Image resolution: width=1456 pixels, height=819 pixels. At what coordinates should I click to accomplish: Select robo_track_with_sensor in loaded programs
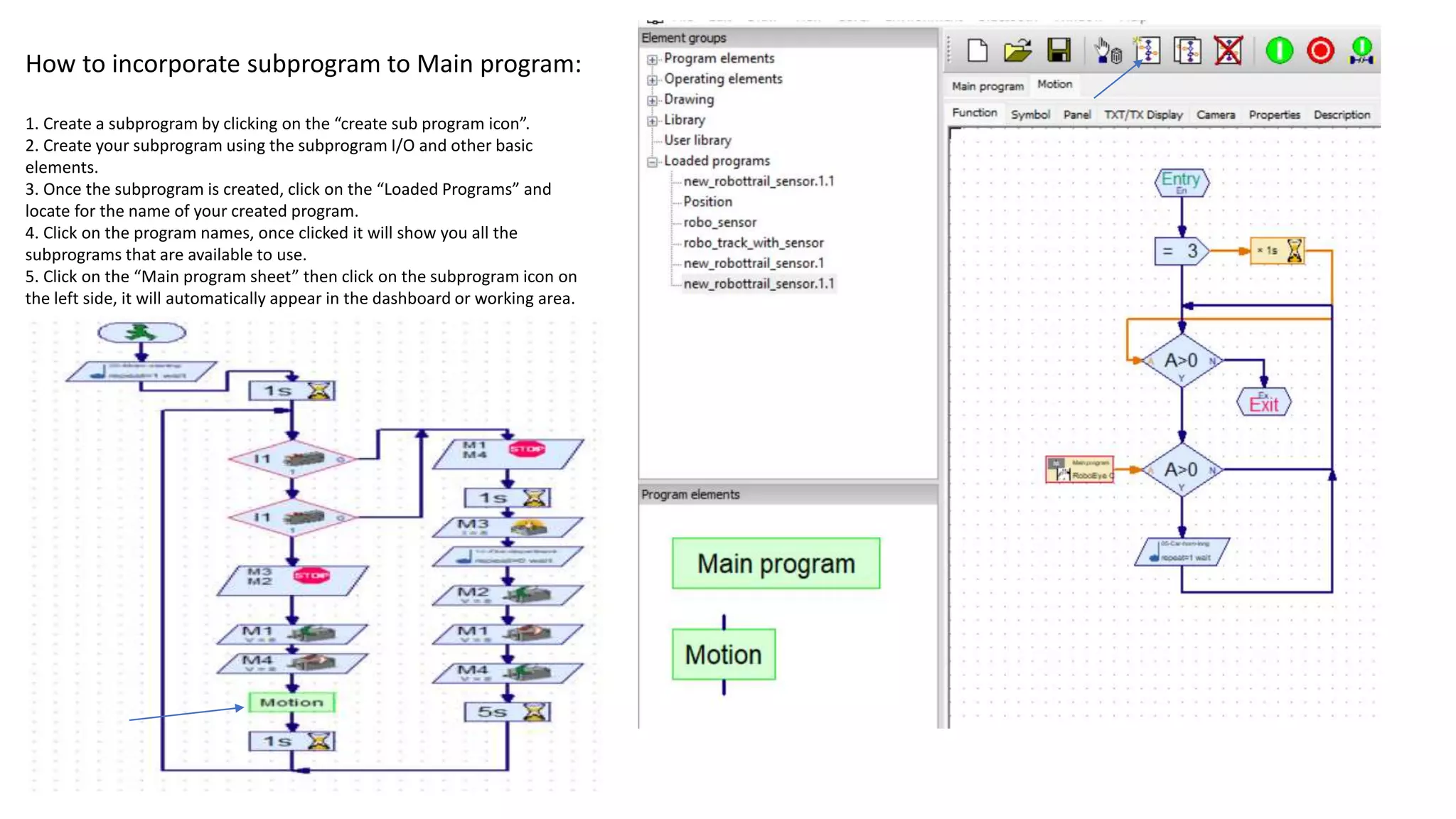pos(753,243)
